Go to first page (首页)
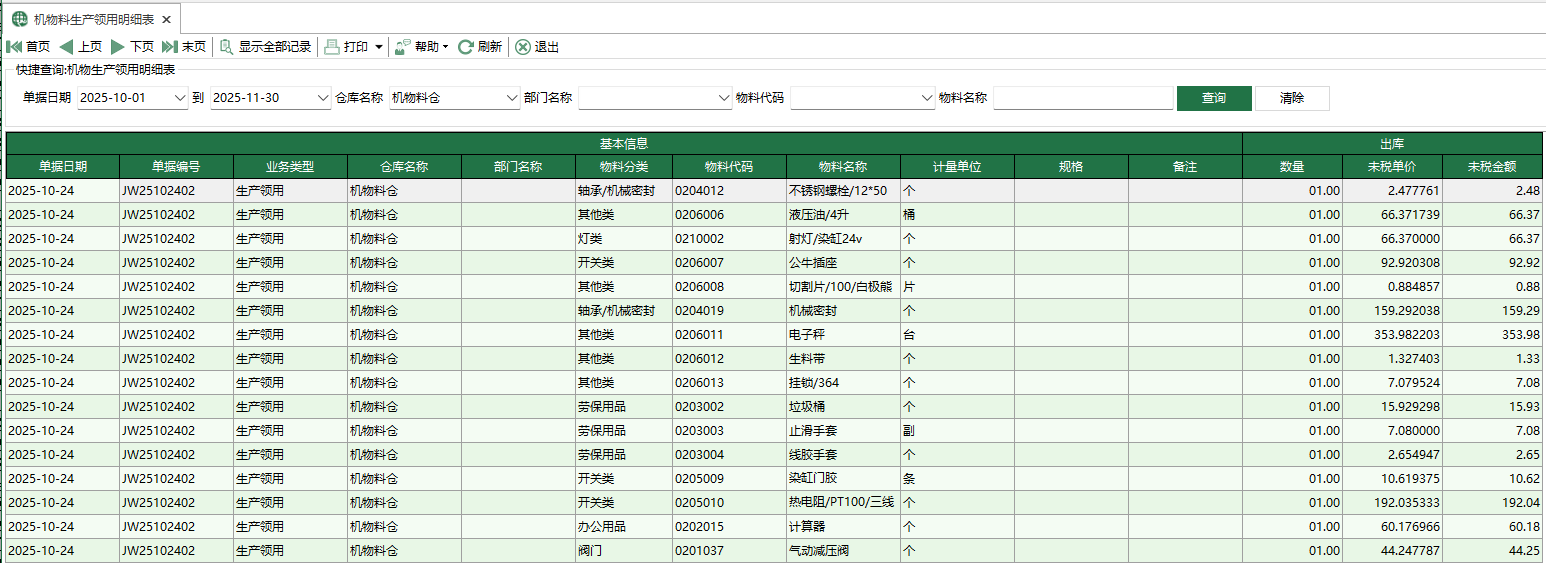Viewport: 1546px width, 563px height. point(28,47)
